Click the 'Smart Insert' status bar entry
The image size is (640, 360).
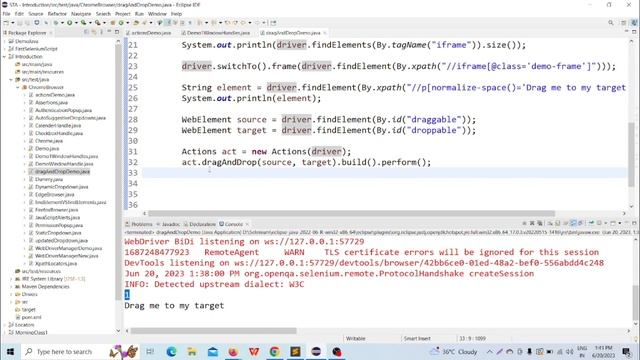(417, 338)
